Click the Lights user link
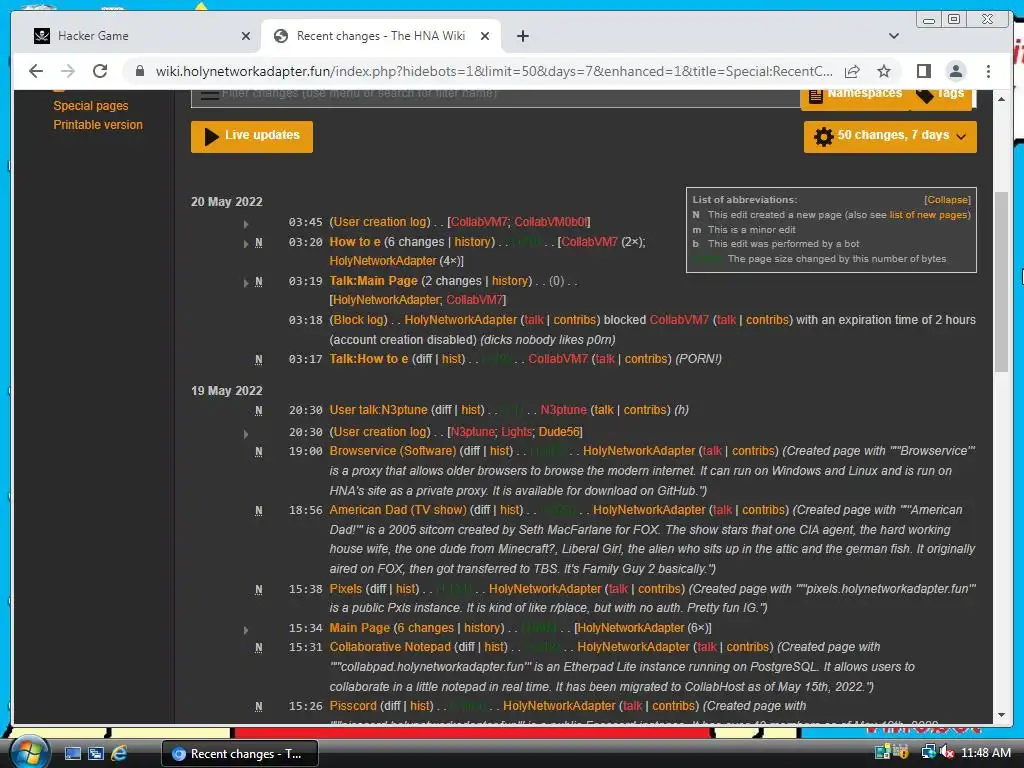 coord(517,432)
